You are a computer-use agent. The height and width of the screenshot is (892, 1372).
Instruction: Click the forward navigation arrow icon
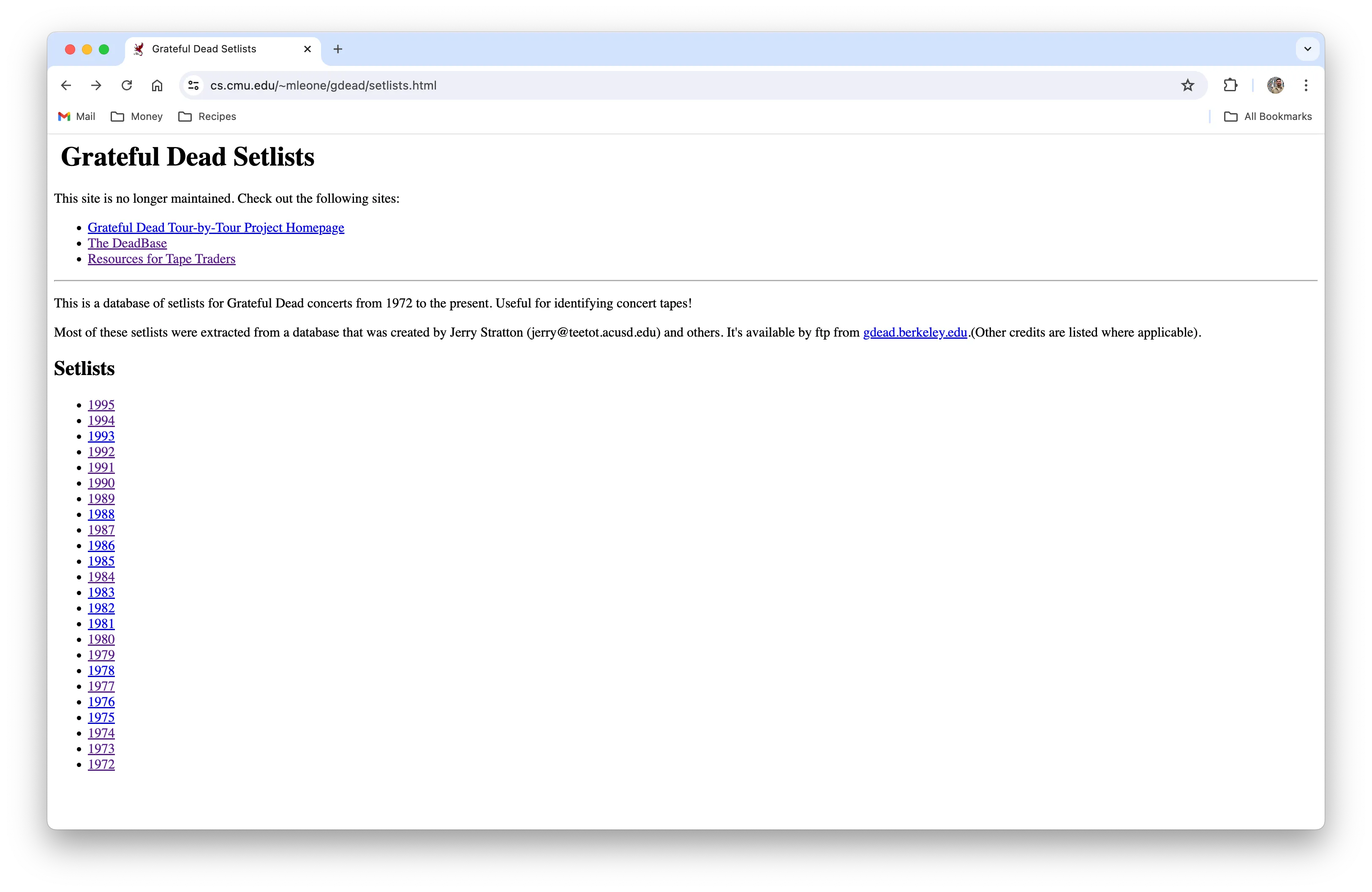pyautogui.click(x=95, y=85)
